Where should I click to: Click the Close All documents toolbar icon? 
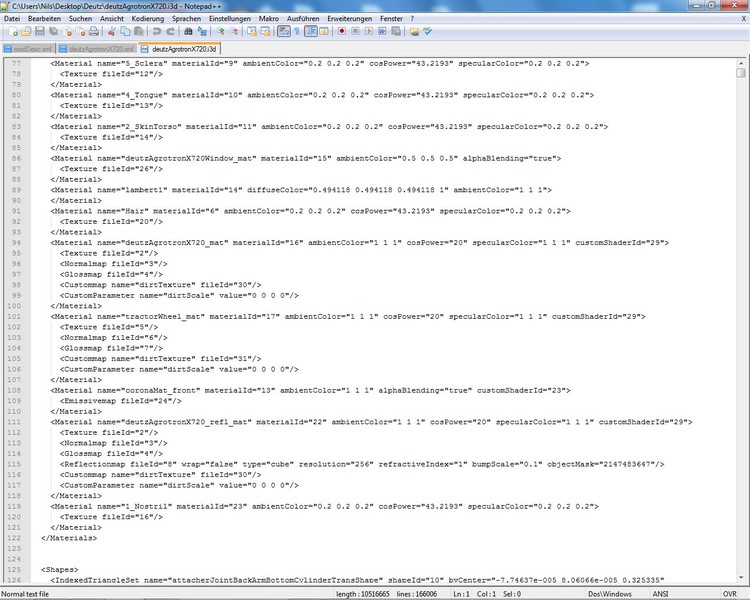tap(81, 32)
